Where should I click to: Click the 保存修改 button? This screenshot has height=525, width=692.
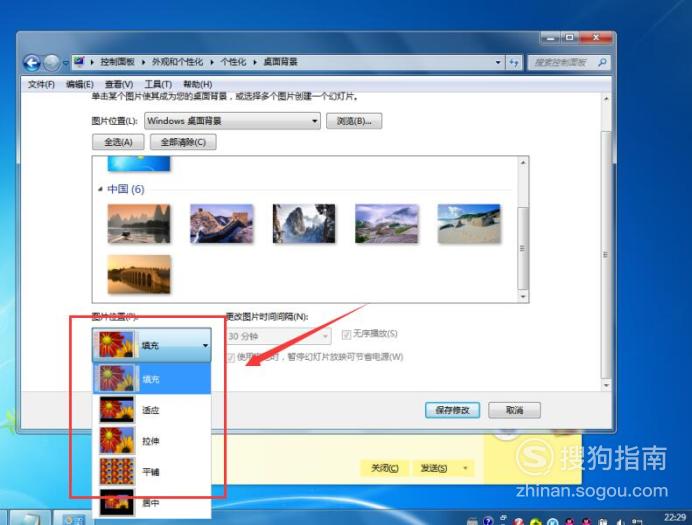(x=452, y=410)
